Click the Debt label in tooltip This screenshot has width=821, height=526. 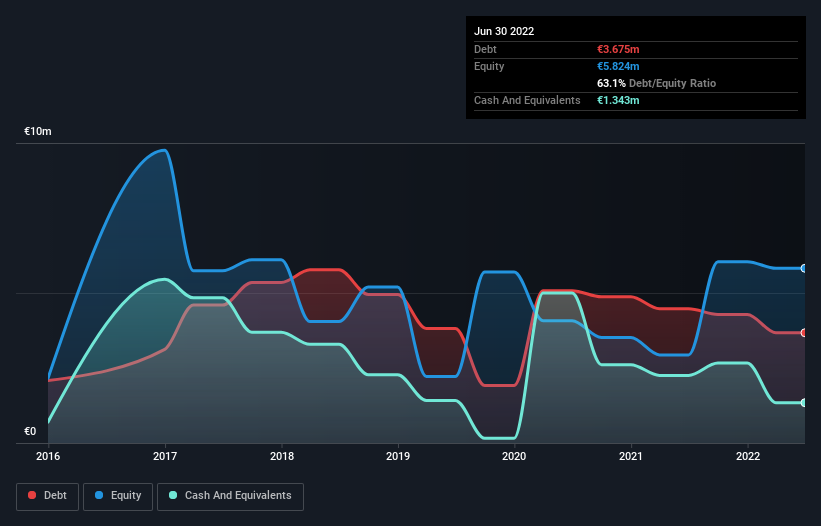point(485,49)
